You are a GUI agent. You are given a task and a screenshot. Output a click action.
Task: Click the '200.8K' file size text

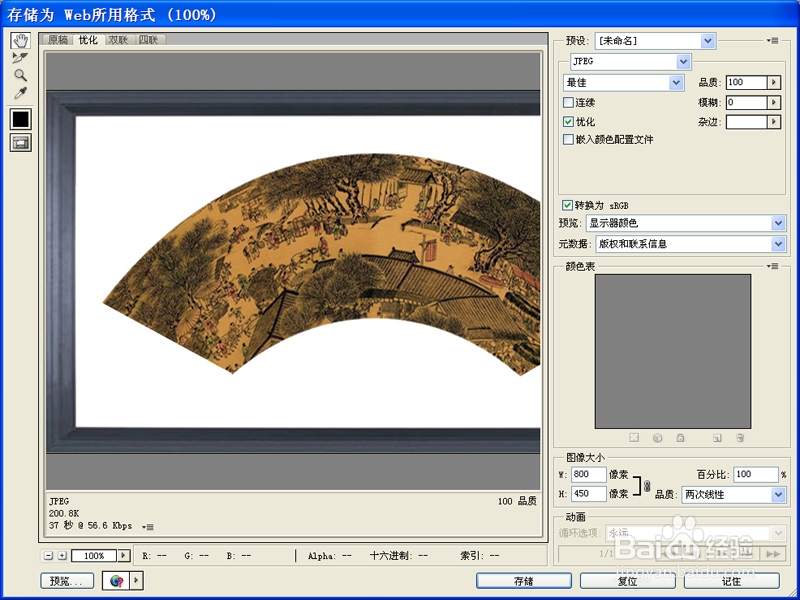coord(64,513)
